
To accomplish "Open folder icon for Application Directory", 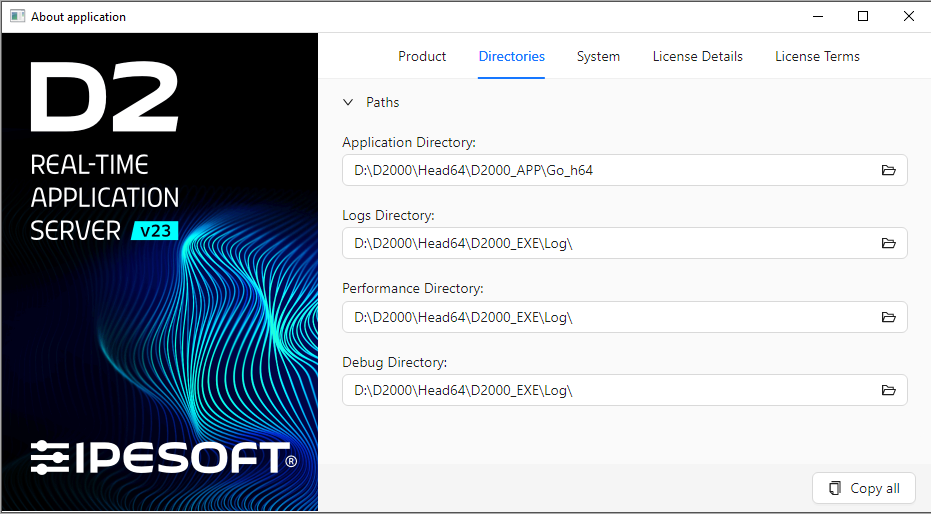I will coord(888,171).
